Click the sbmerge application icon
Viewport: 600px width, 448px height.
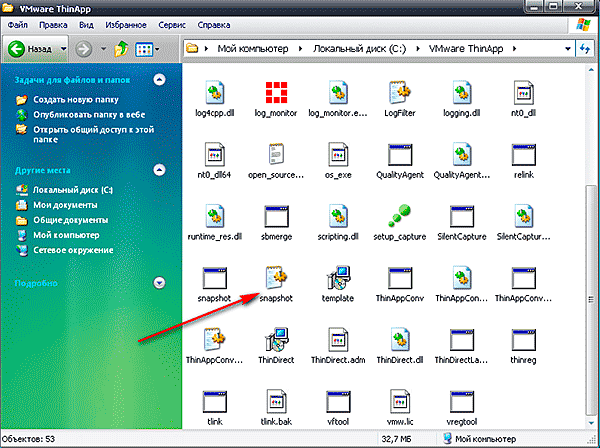point(274,217)
